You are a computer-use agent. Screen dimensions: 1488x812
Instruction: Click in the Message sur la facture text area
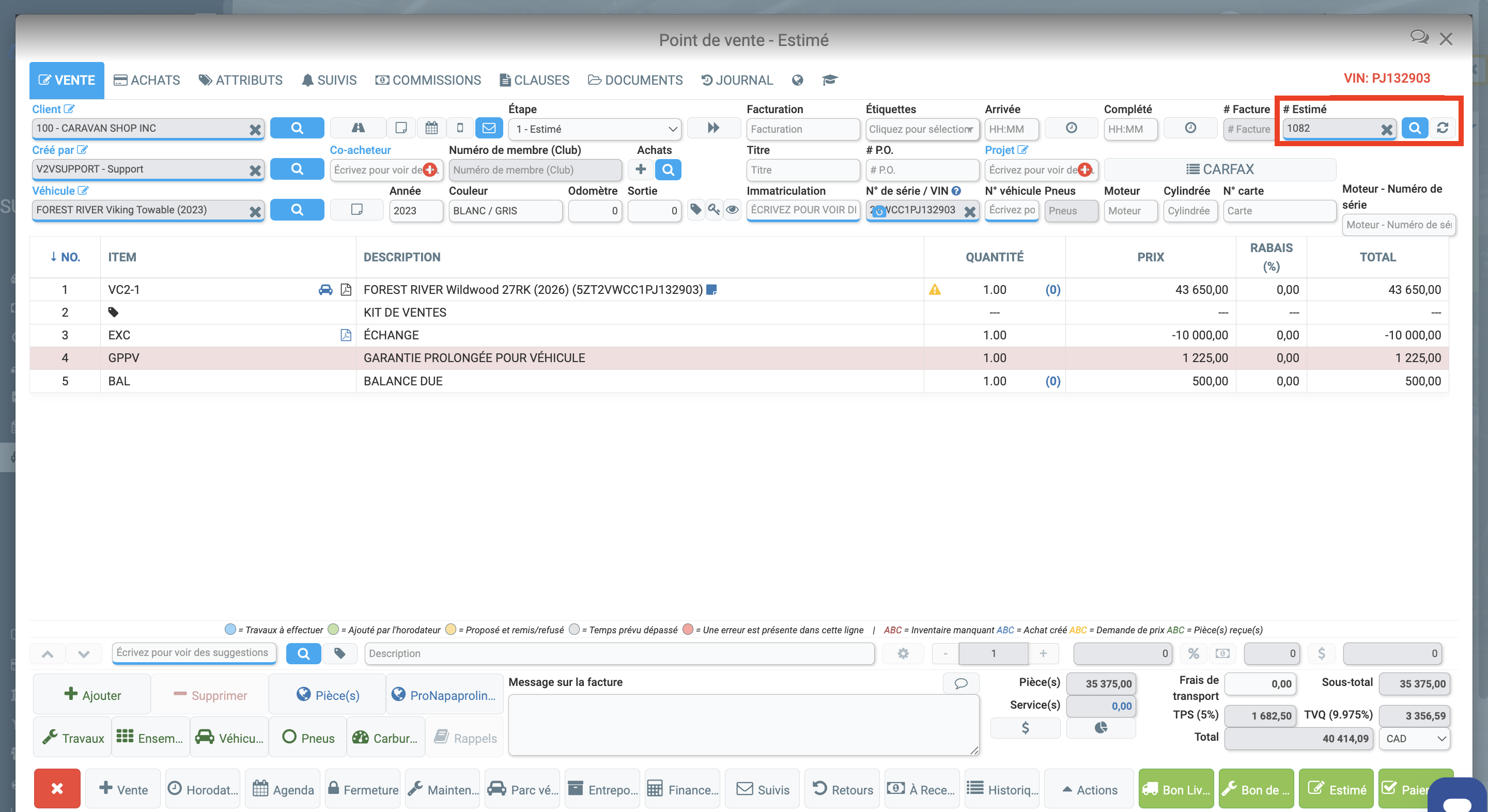[x=743, y=725]
